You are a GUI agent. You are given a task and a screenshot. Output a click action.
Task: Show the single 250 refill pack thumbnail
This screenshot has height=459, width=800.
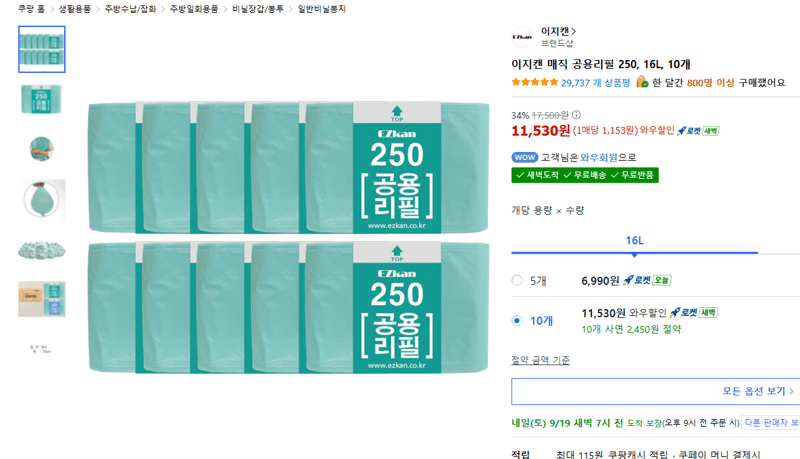(42, 99)
